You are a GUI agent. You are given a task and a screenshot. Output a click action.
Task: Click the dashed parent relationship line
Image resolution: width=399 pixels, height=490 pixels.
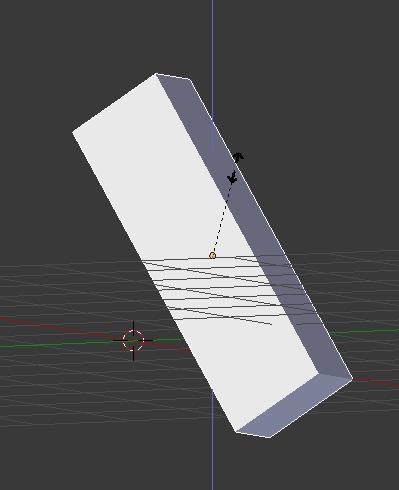222,218
